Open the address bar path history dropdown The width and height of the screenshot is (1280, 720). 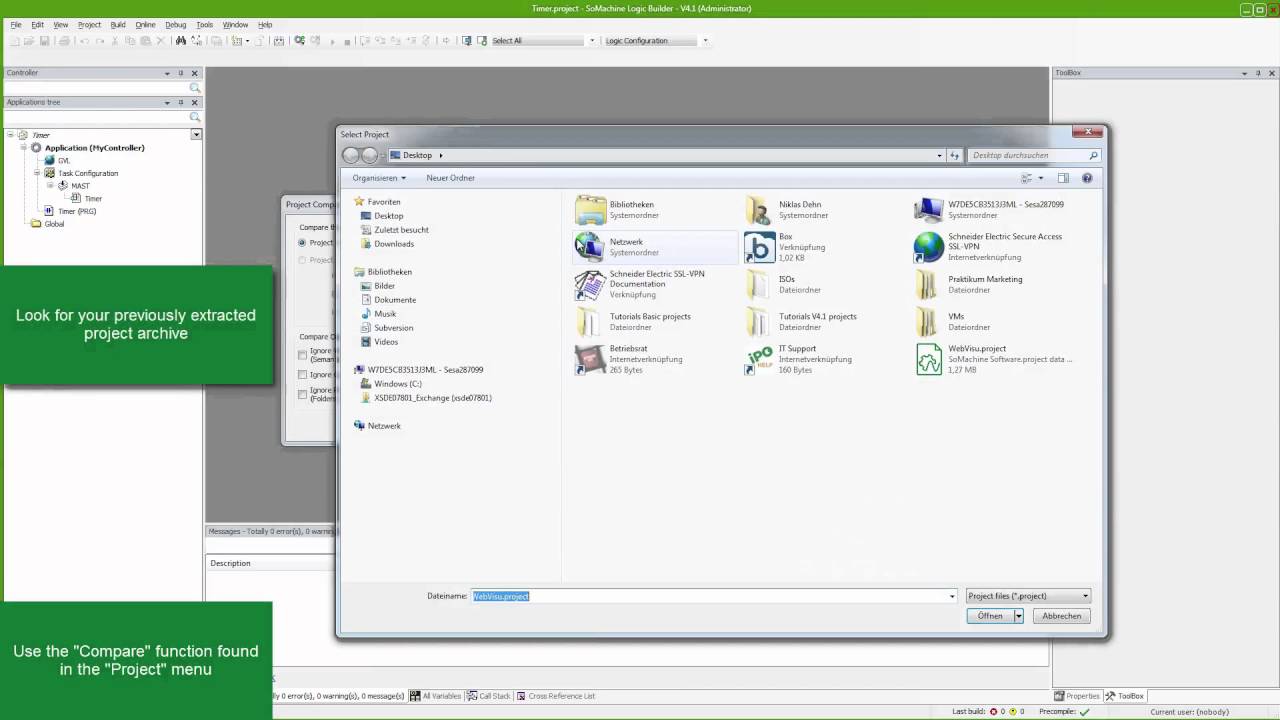(939, 155)
